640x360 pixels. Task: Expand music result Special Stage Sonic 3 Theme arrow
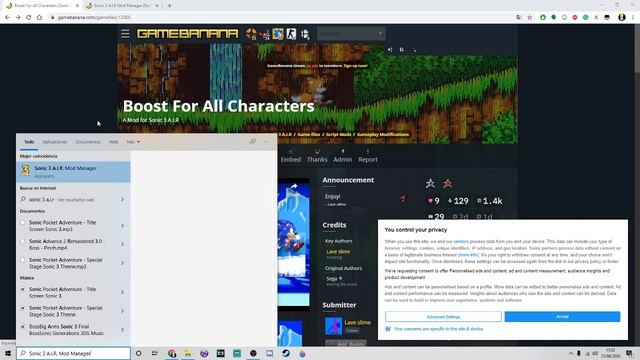point(122,311)
